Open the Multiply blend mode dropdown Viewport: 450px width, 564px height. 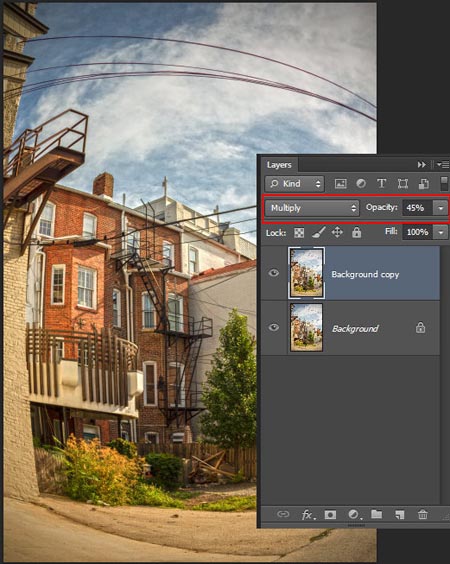312,208
